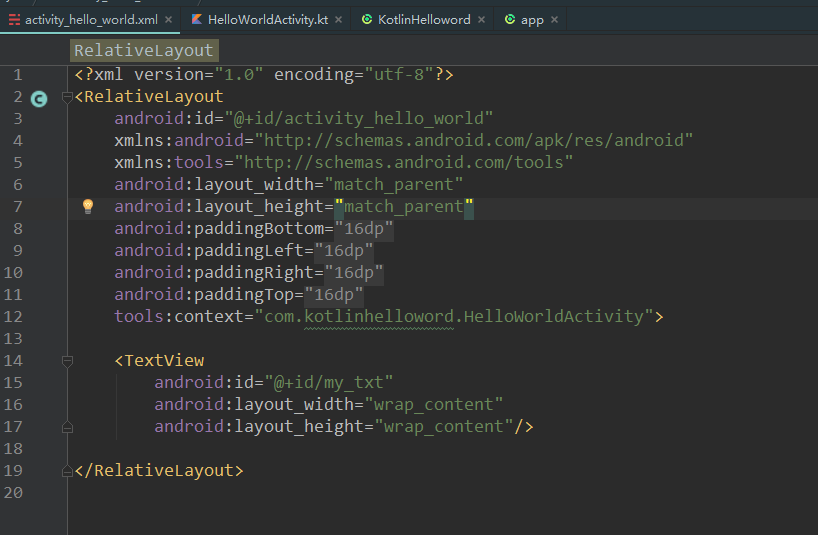The width and height of the screenshot is (818, 535).
Task: Collapse the TextView tag fold on line 14
Action: point(67,361)
